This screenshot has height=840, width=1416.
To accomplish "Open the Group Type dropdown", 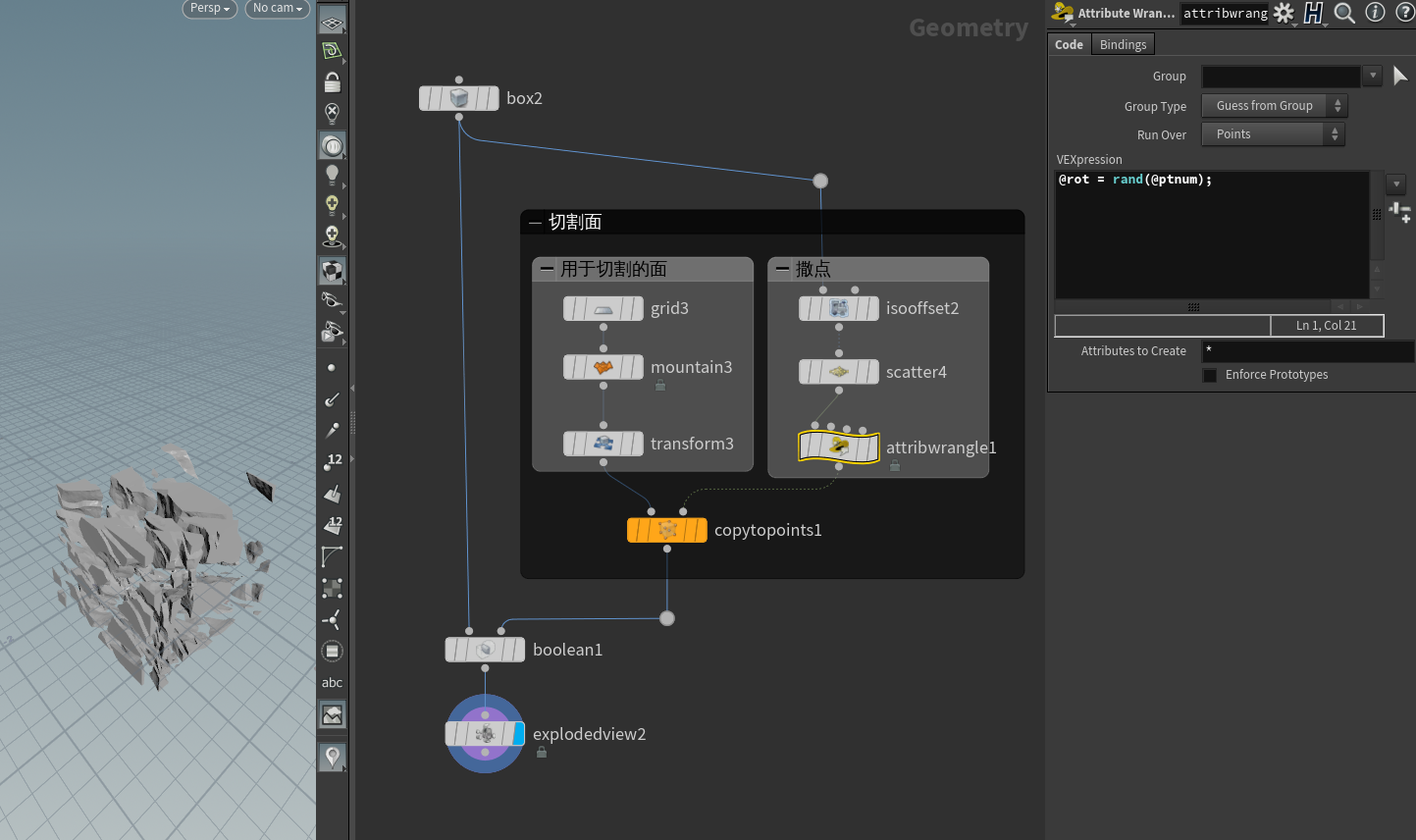I will 1275,106.
